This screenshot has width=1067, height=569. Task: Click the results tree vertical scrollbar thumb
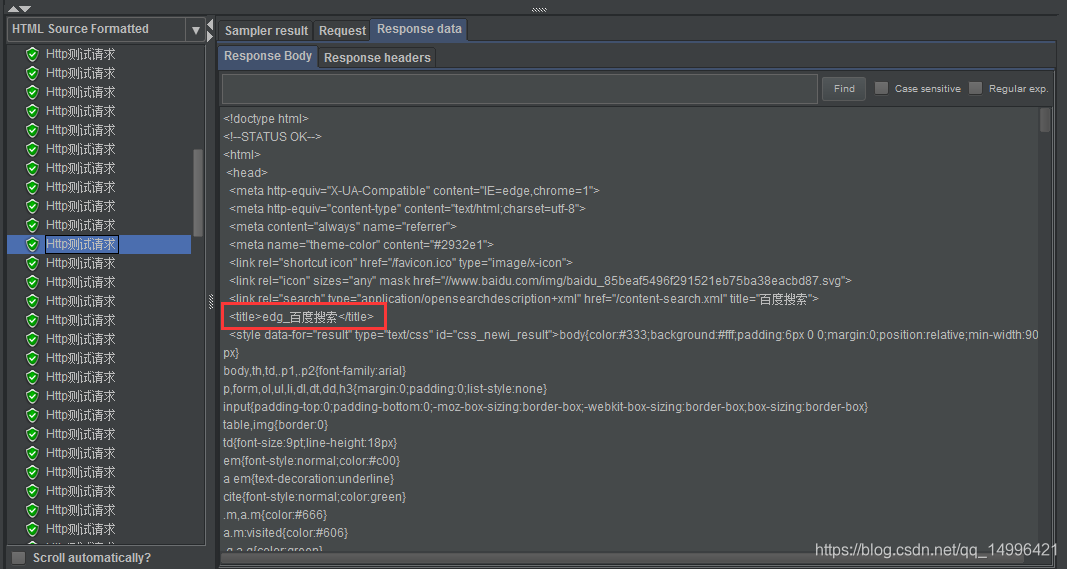(x=198, y=193)
